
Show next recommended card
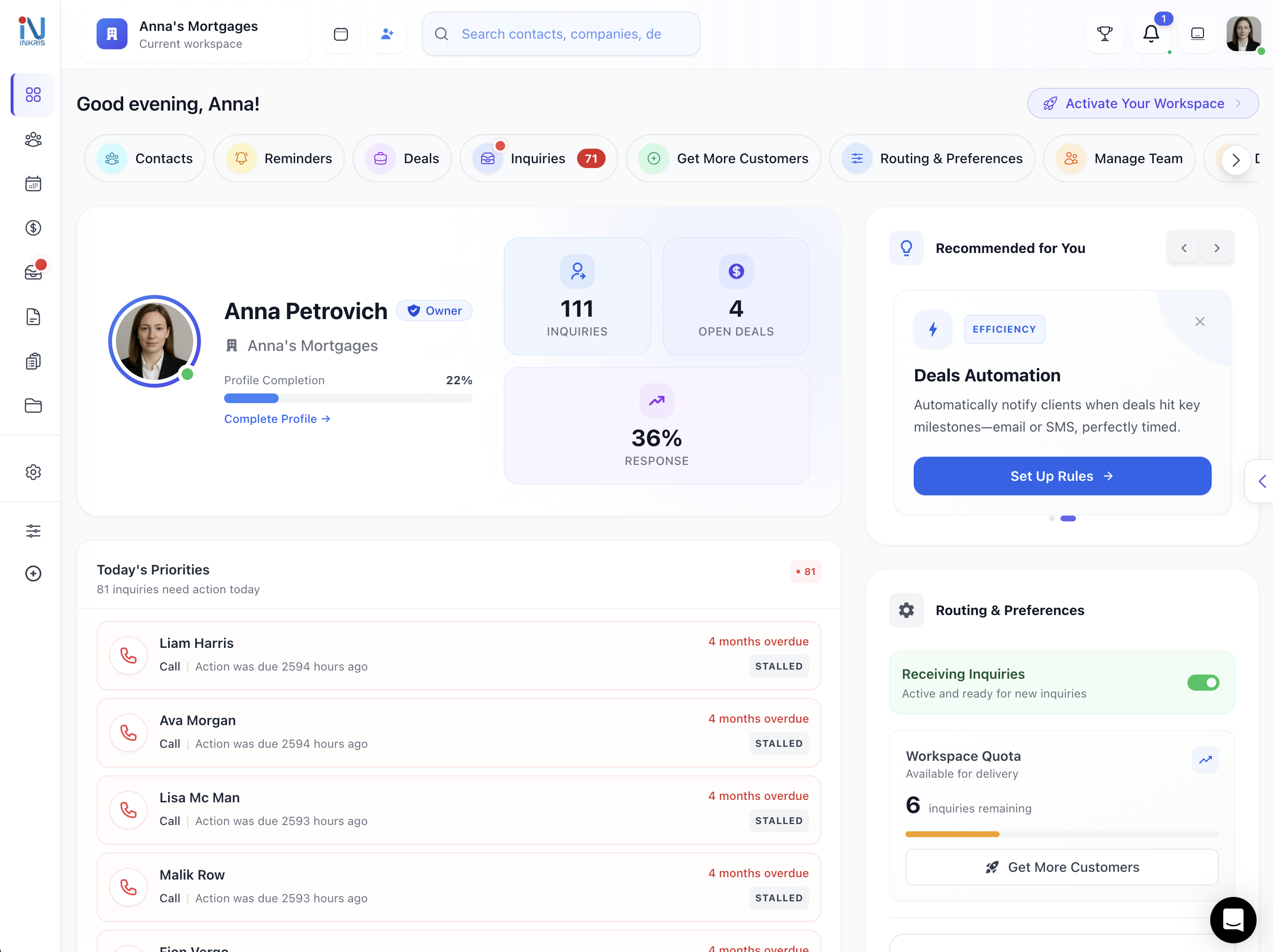[x=1216, y=248]
